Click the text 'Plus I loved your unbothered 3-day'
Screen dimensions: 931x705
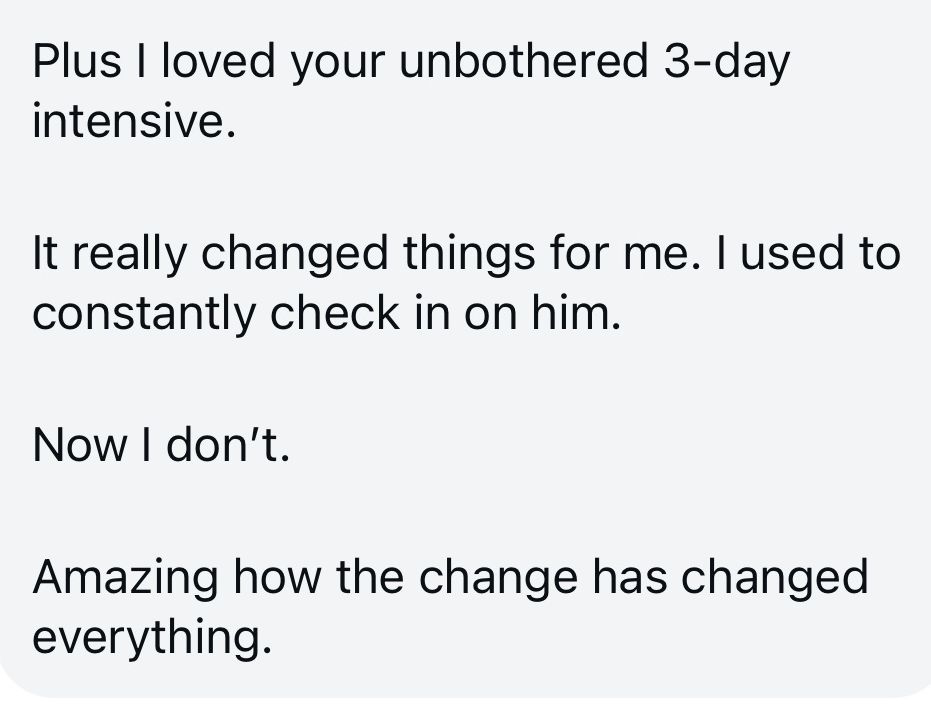[411, 62]
